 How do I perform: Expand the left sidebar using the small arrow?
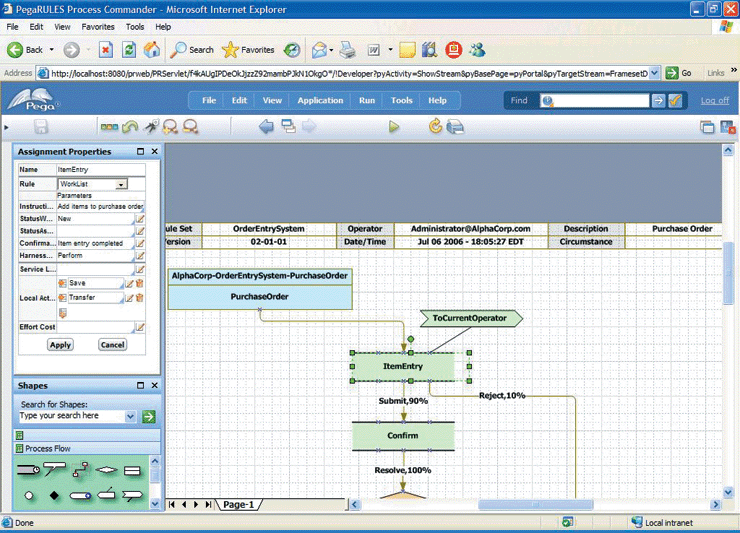coord(6,127)
